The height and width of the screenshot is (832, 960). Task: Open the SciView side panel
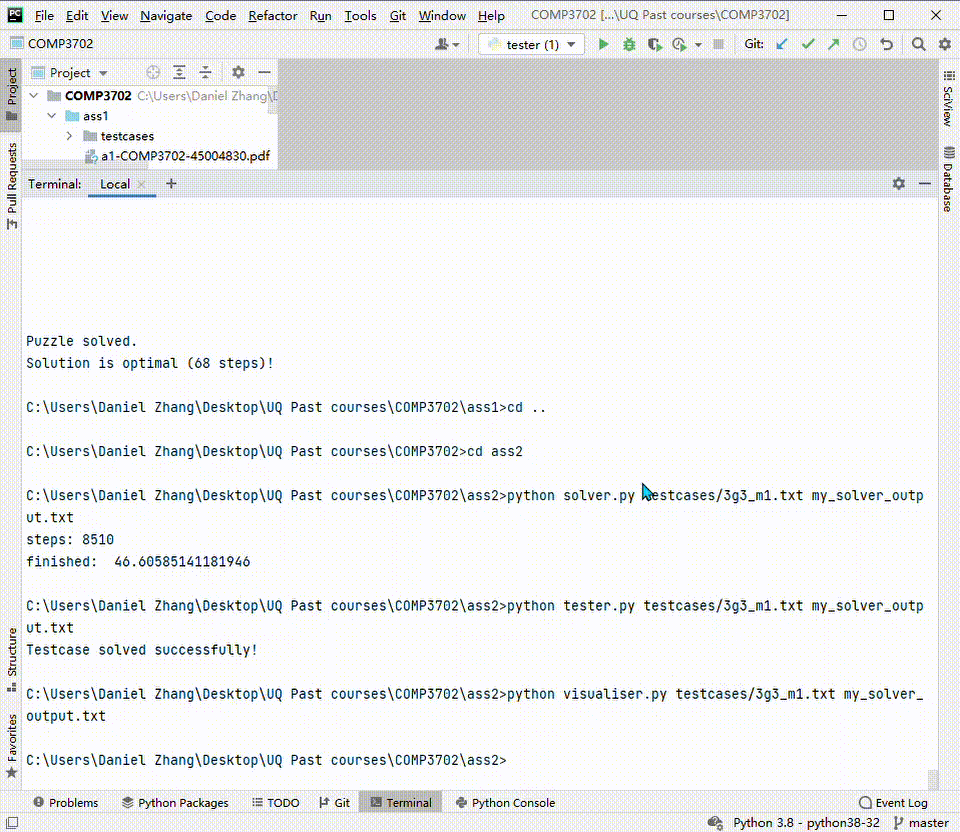948,98
